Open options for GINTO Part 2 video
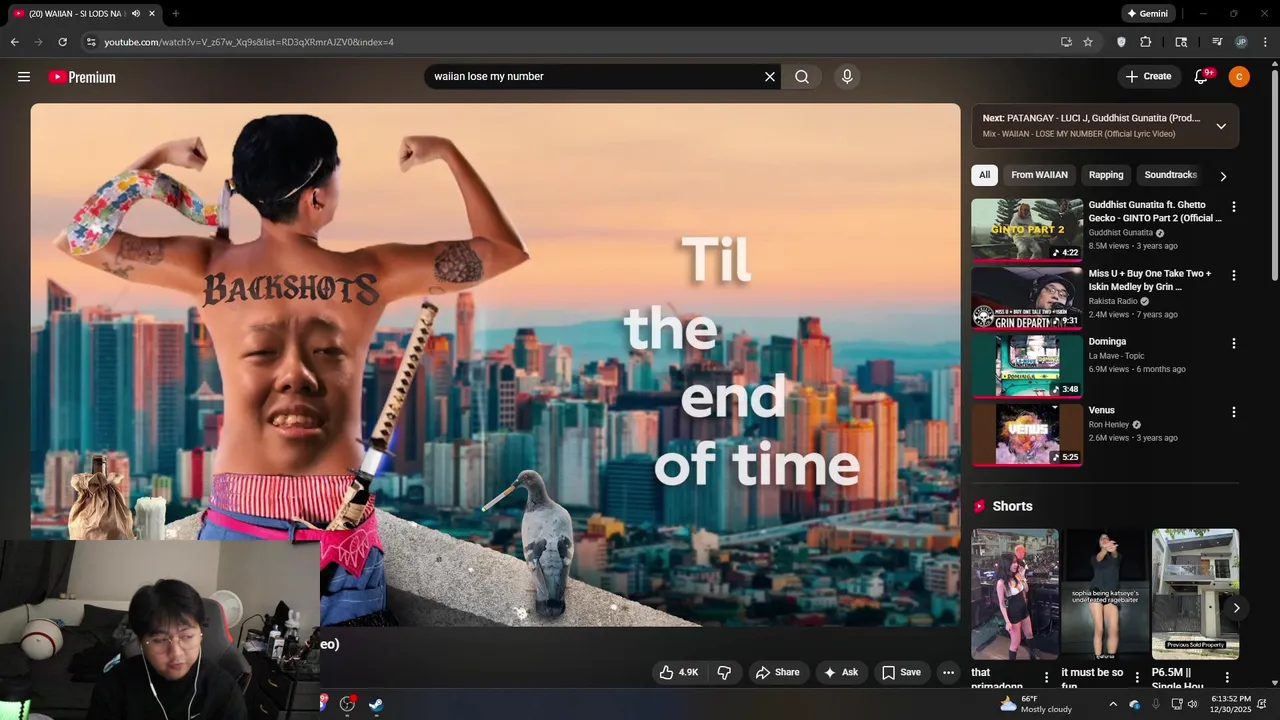 (1233, 206)
